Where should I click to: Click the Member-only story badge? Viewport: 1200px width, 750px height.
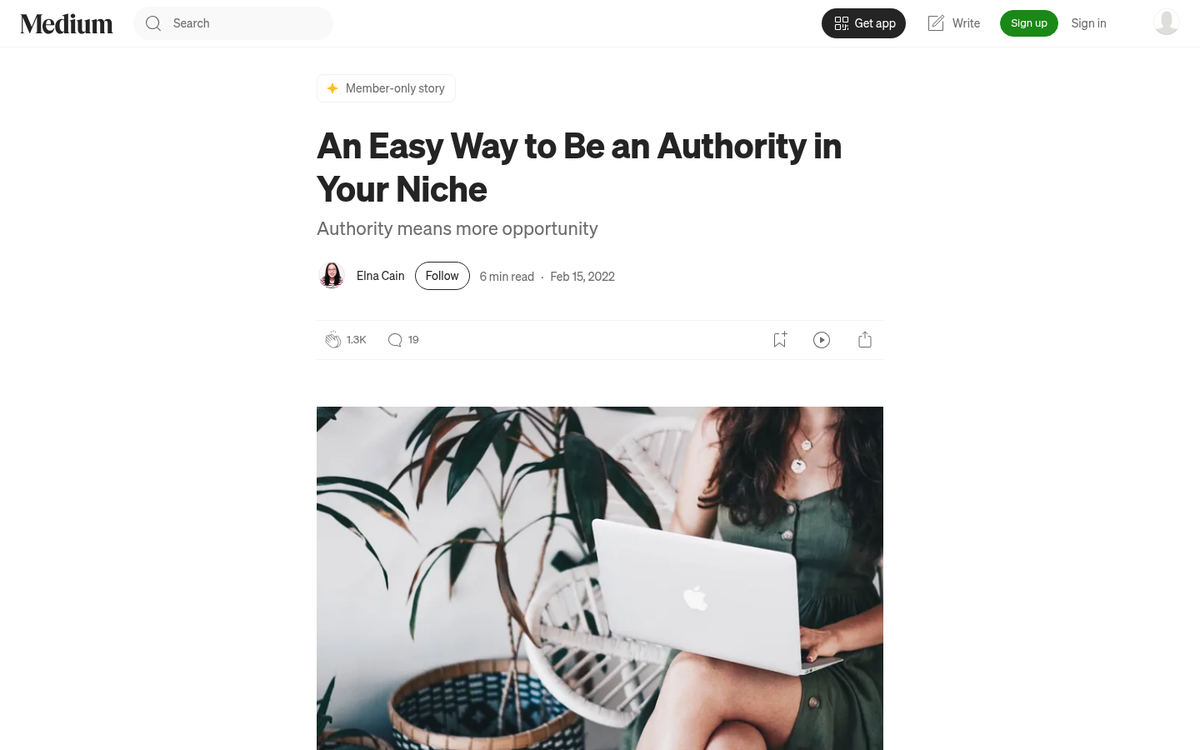pyautogui.click(x=386, y=88)
